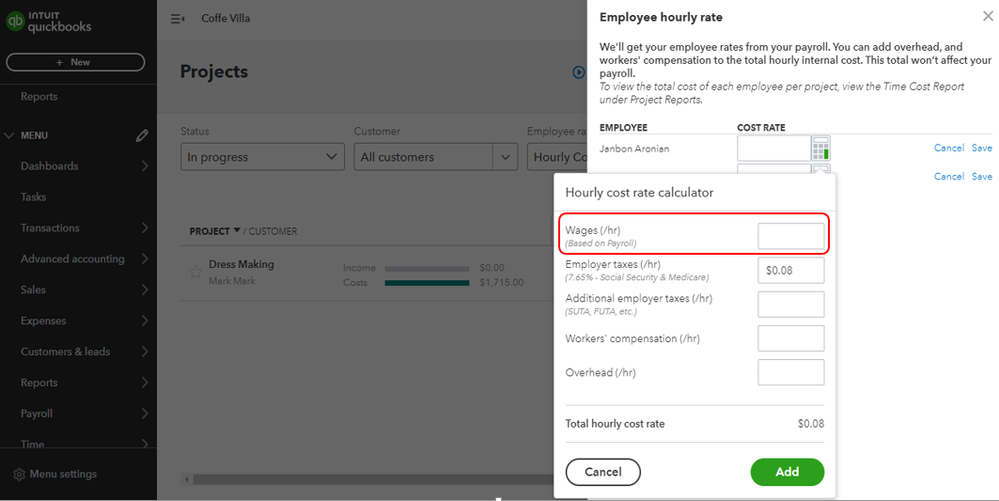Open the Status dropdown showing In progress
The height and width of the screenshot is (501, 999).
tap(263, 157)
